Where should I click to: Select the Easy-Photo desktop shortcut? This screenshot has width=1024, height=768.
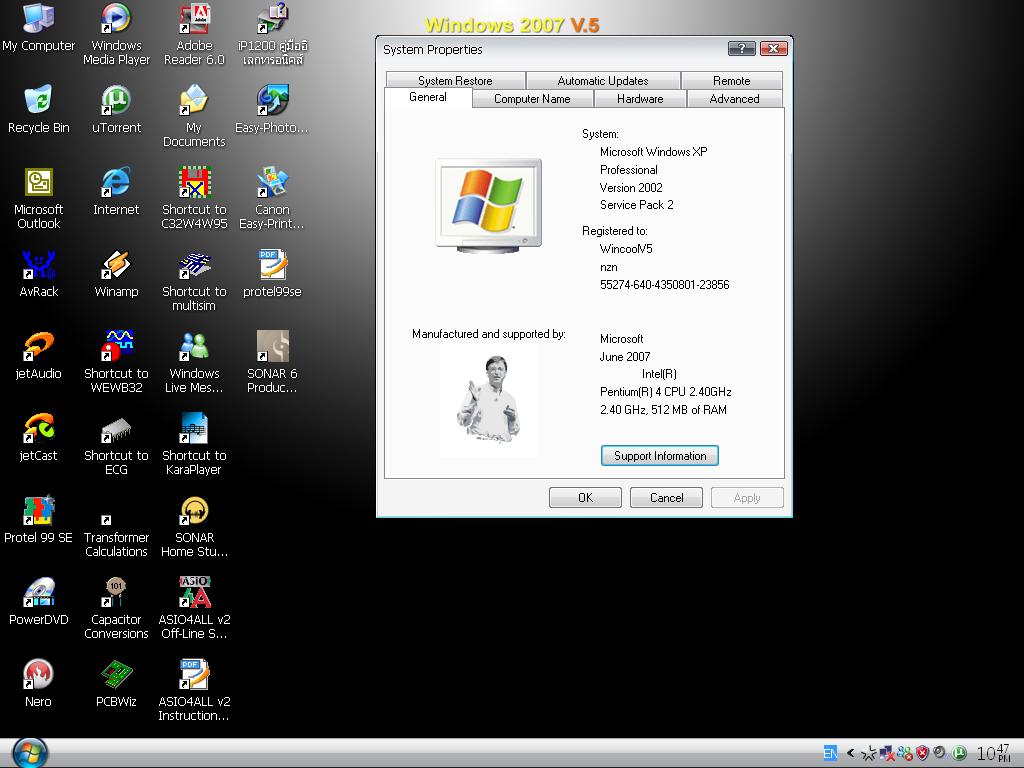pyautogui.click(x=272, y=110)
